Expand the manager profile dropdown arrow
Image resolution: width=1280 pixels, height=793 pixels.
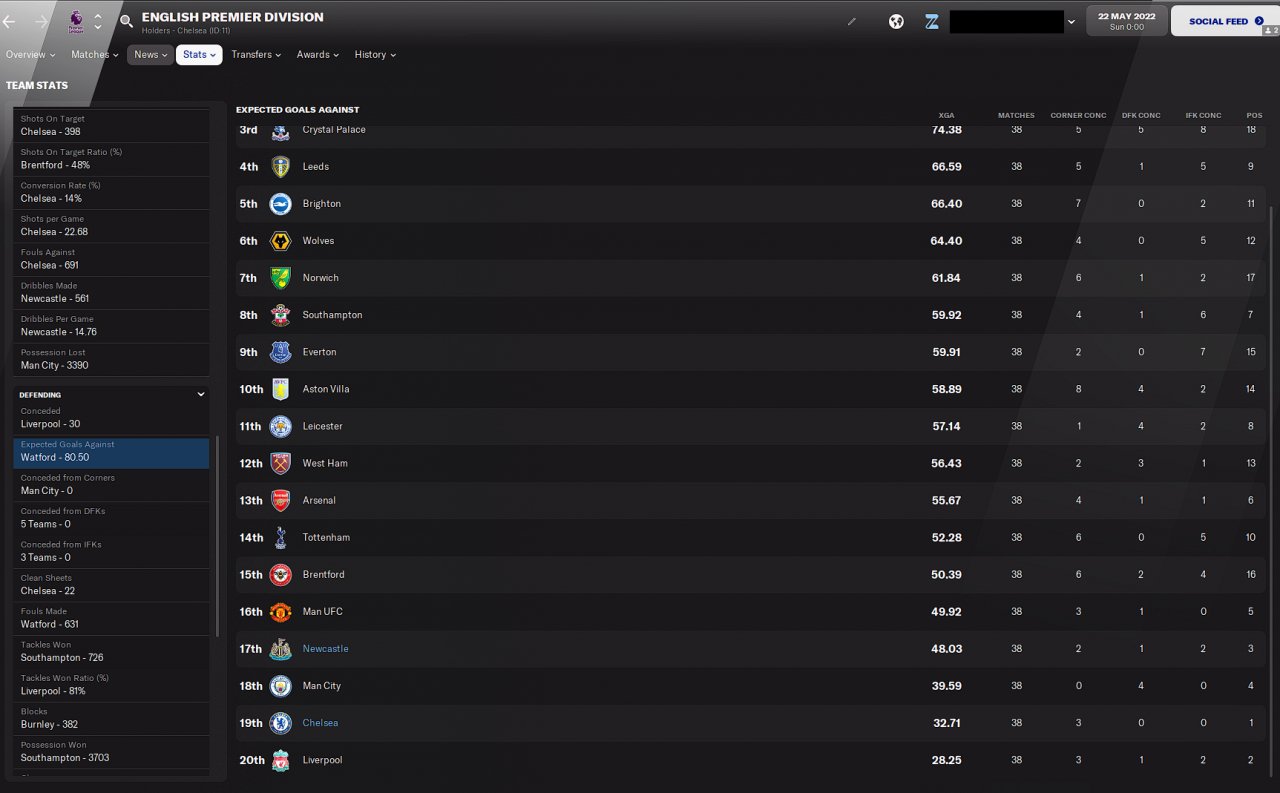point(1071,22)
